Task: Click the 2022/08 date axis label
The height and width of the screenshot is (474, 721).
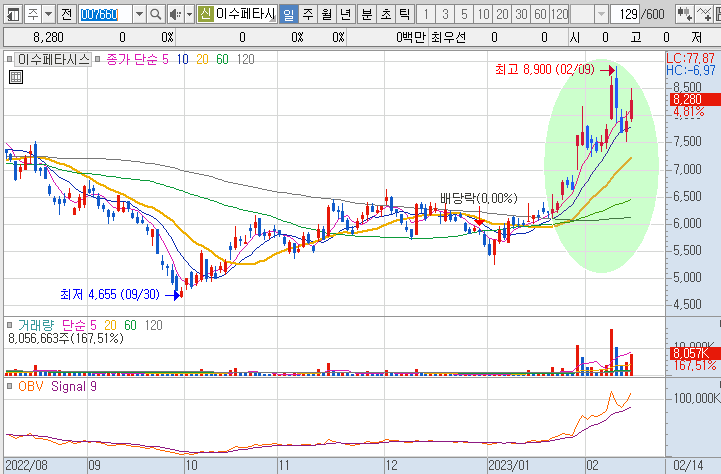Action: 26,465
